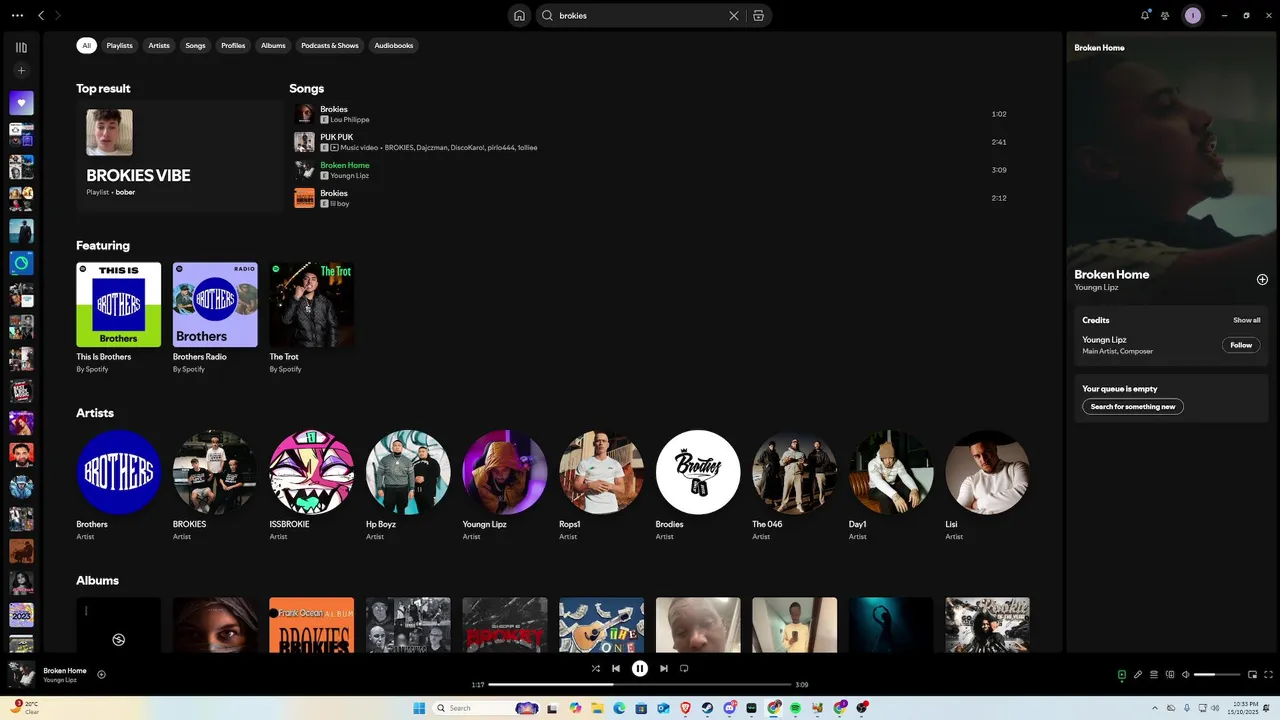Toggle Now Playing view icon
Screen dimensions: 1280x720
[1122, 674]
